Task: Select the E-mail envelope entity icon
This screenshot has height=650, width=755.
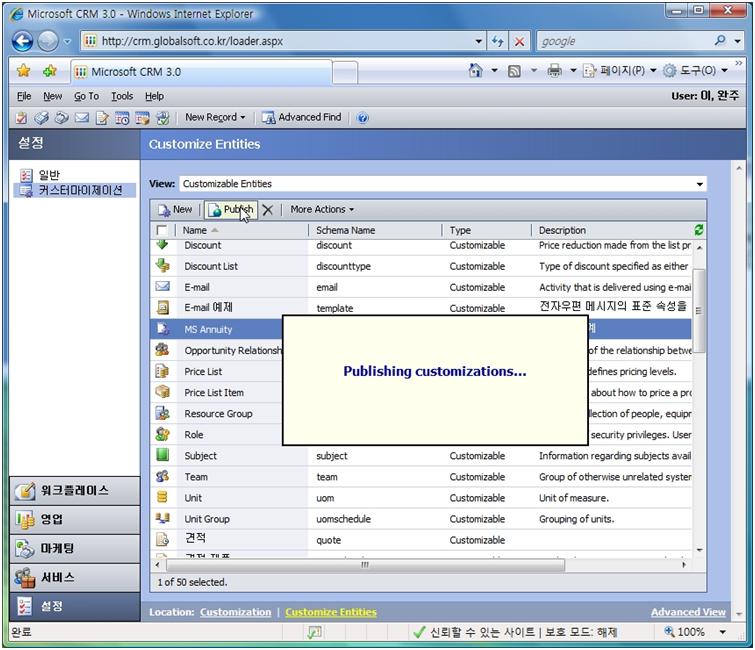Action: pyautogui.click(x=163, y=286)
